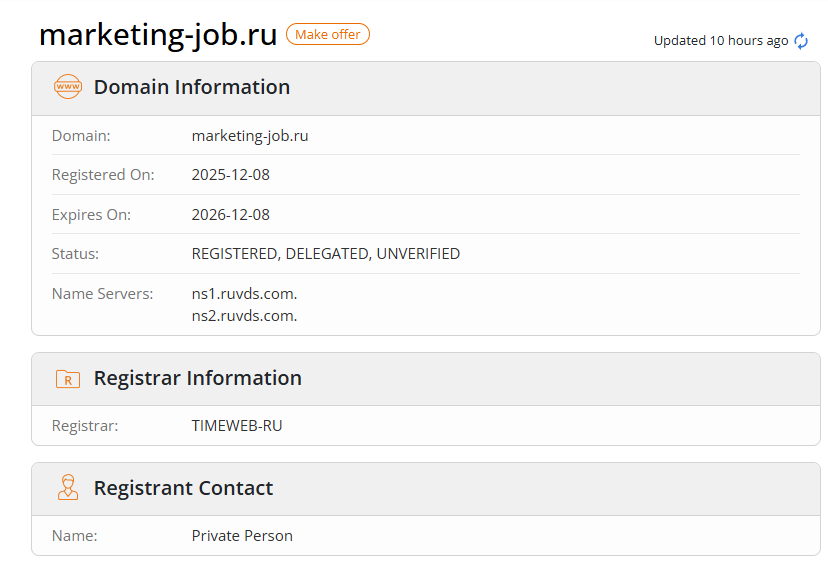
Task: Click the 'Expires On:' label
Action: click(91, 215)
